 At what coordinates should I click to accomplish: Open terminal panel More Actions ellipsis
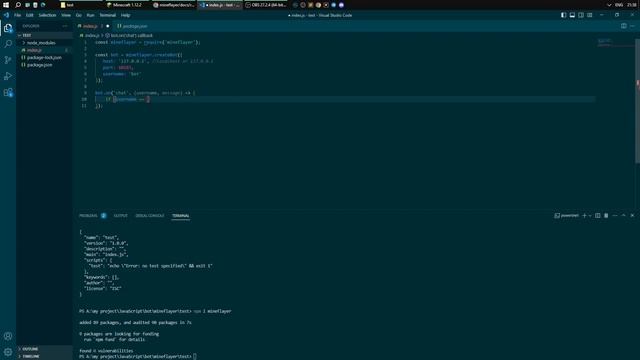[x=615, y=216]
